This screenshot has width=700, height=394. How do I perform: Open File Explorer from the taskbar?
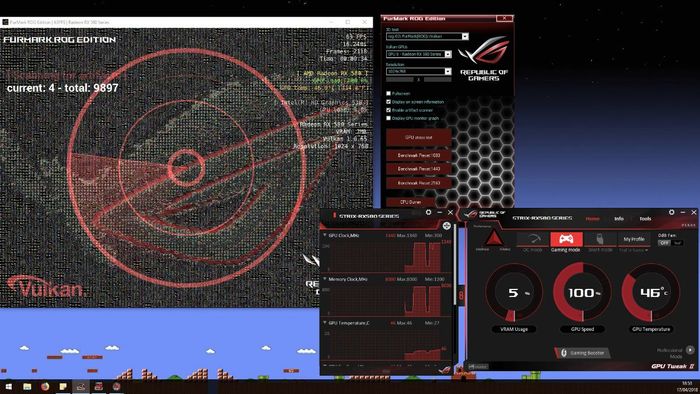(27, 386)
